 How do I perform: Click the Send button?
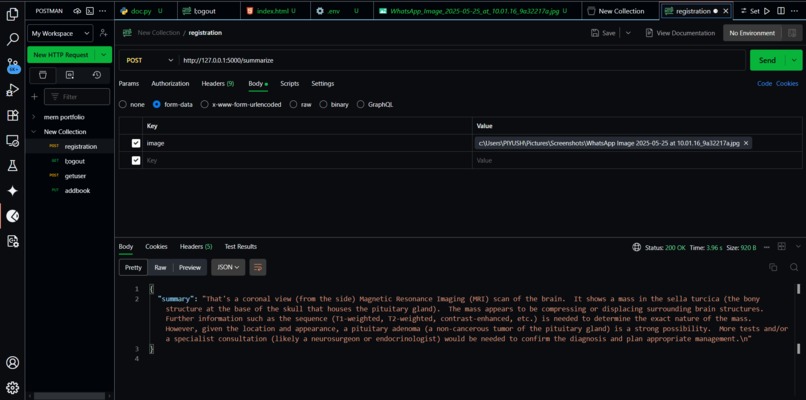(767, 60)
